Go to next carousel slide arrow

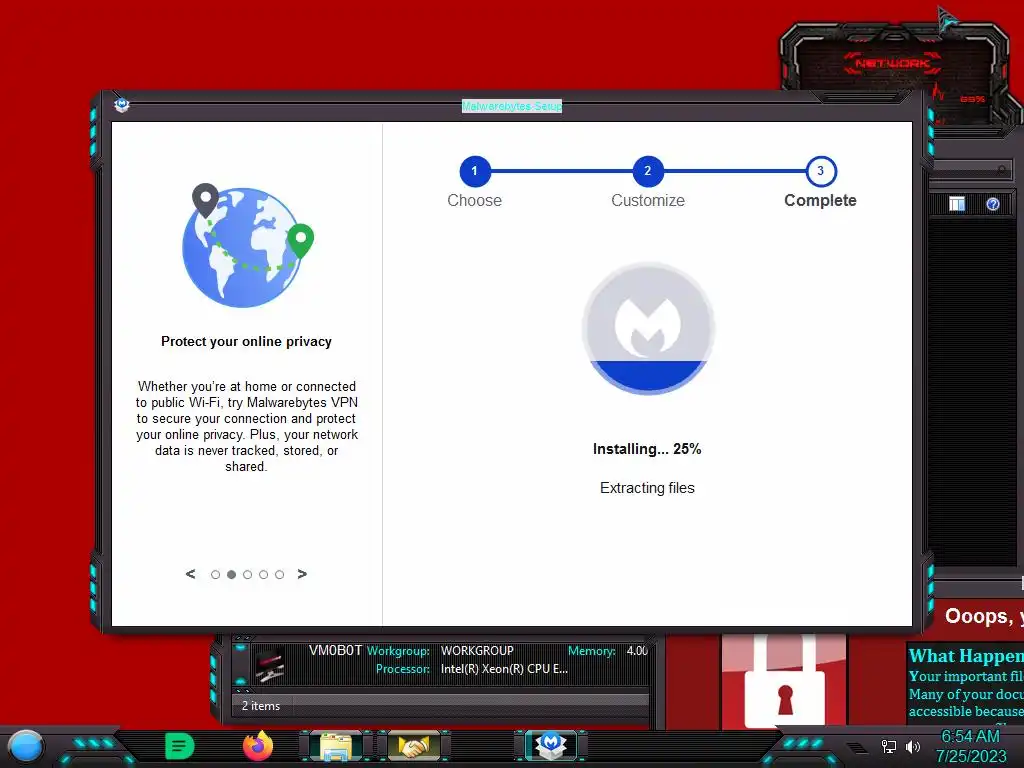point(302,574)
